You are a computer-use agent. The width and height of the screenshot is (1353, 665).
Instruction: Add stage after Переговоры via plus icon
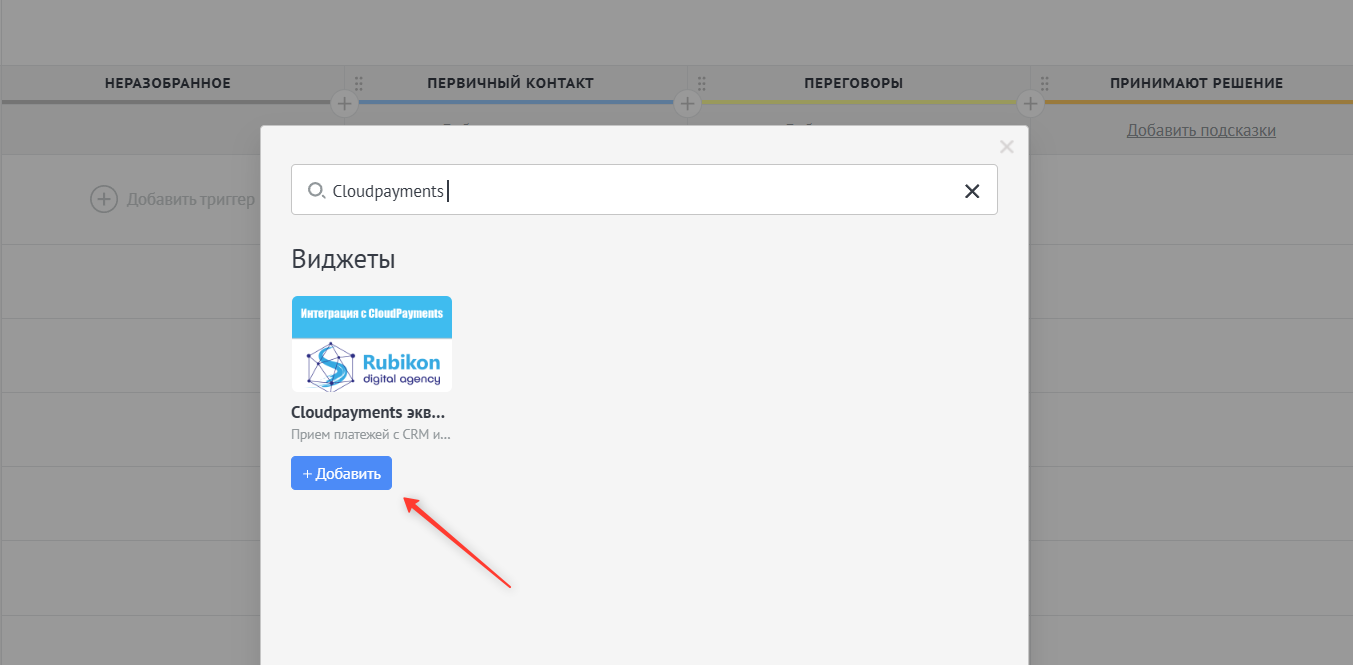click(1029, 103)
